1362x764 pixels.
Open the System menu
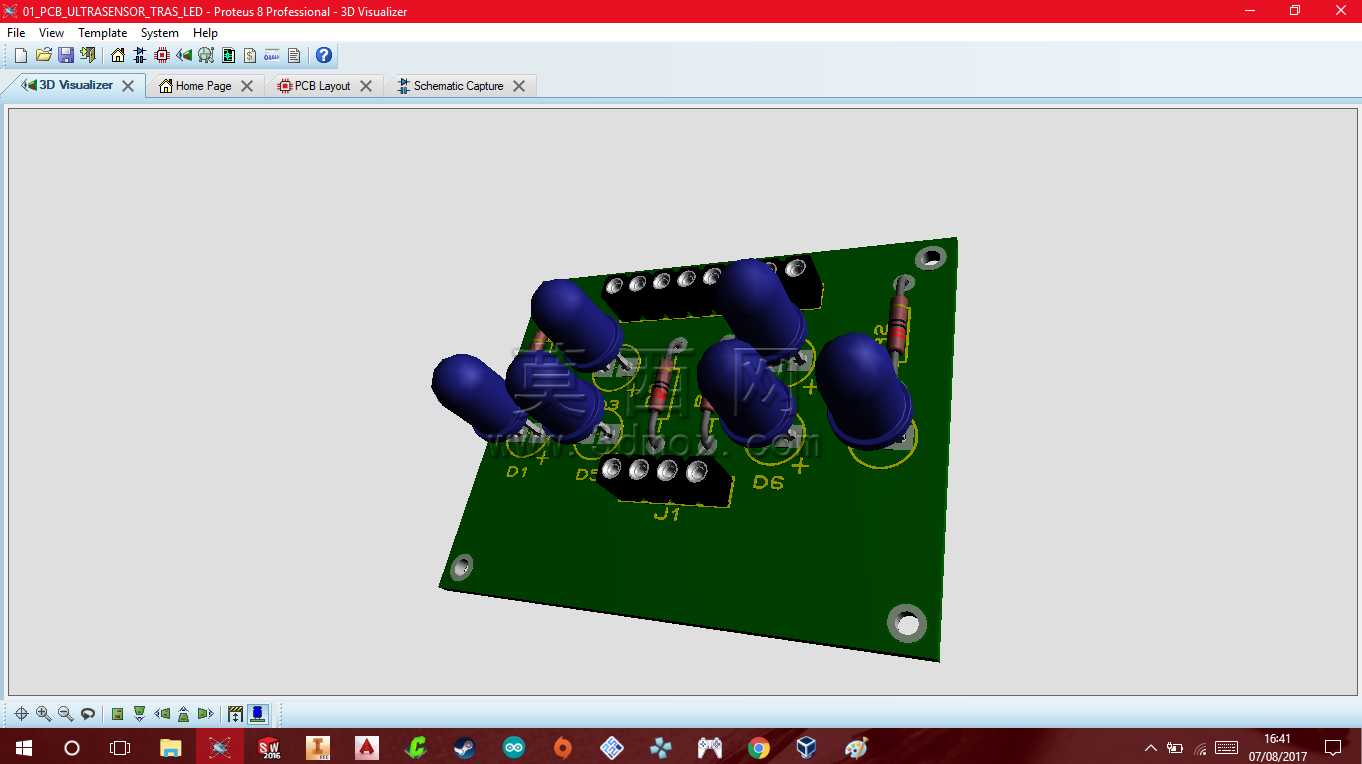(160, 33)
